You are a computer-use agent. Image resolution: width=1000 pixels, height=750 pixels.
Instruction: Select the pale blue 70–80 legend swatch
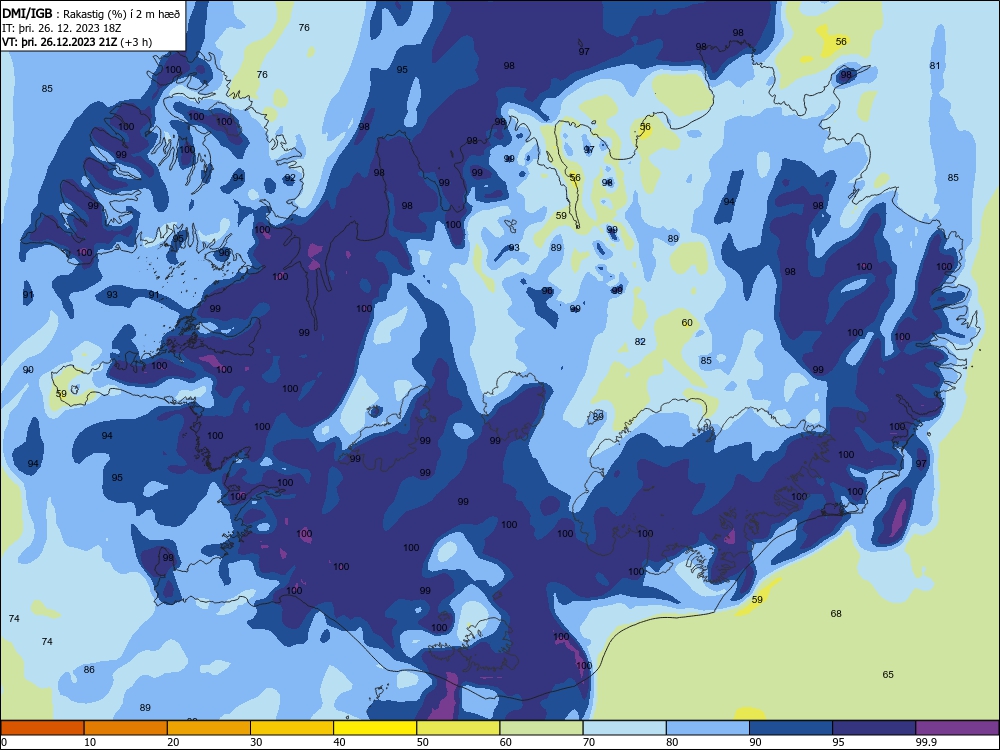point(624,728)
